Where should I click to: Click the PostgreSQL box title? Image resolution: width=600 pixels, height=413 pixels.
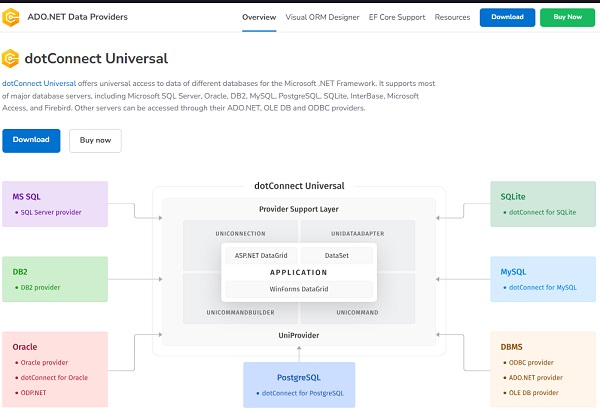(299, 377)
